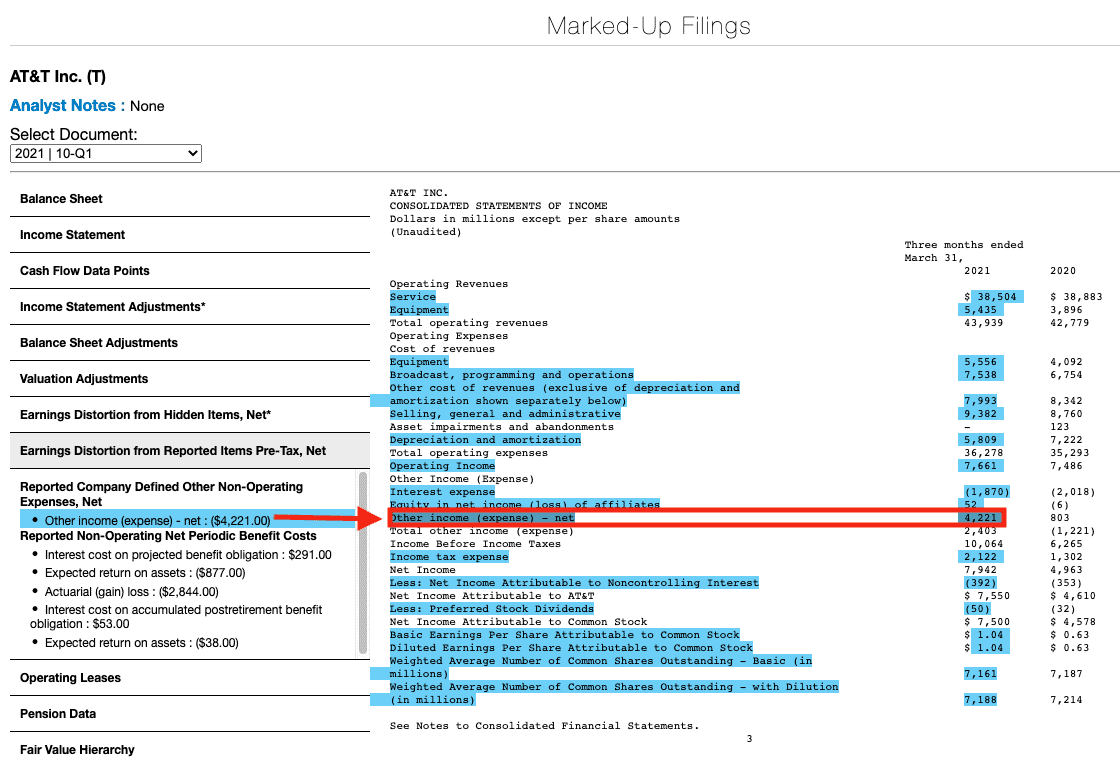Click Total operating revenues value 43,939
This screenshot has height=761, width=1120.
point(984,322)
